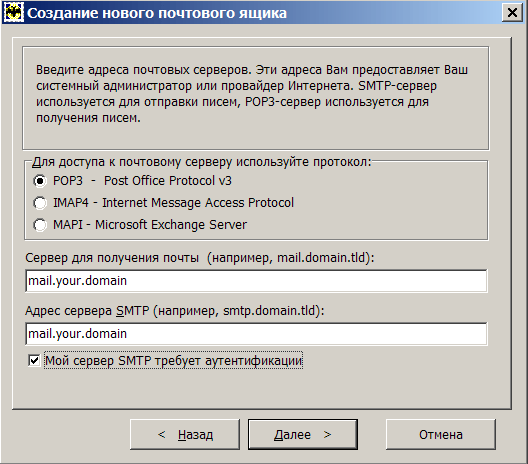The height and width of the screenshot is (464, 528).
Task: Choose the IMAP4 radio button circle
Action: pos(40,203)
